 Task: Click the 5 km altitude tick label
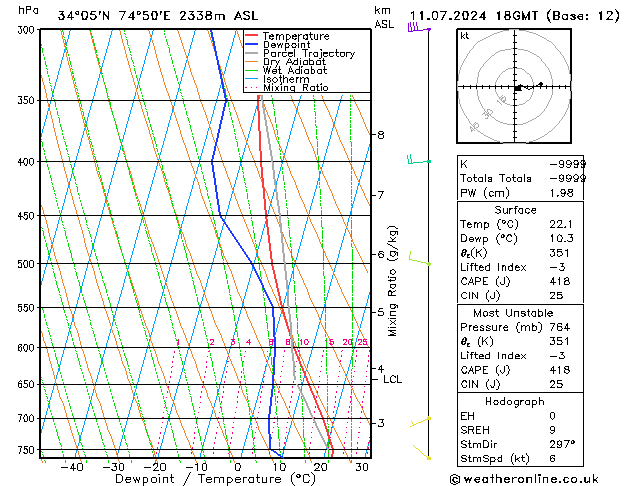[381, 312]
